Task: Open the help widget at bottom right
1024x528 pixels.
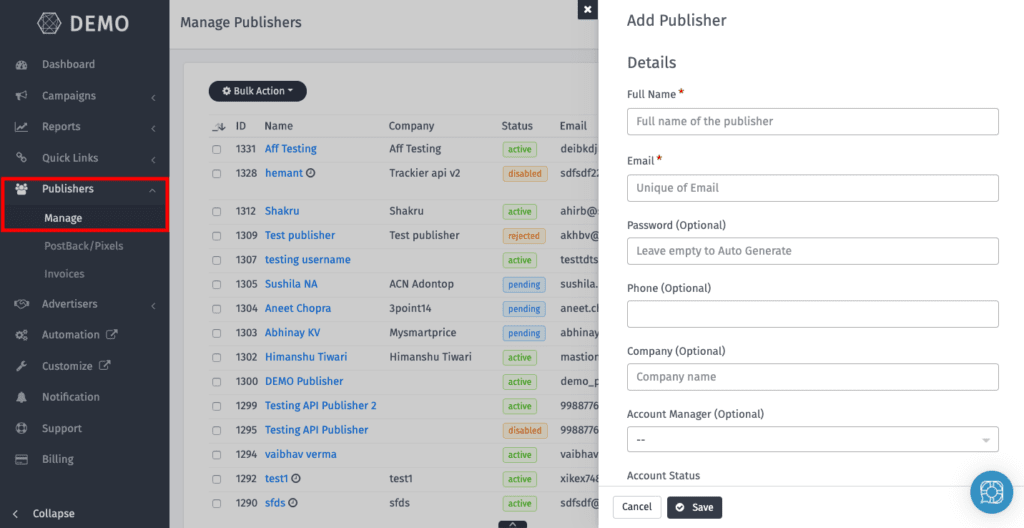Action: [991, 493]
